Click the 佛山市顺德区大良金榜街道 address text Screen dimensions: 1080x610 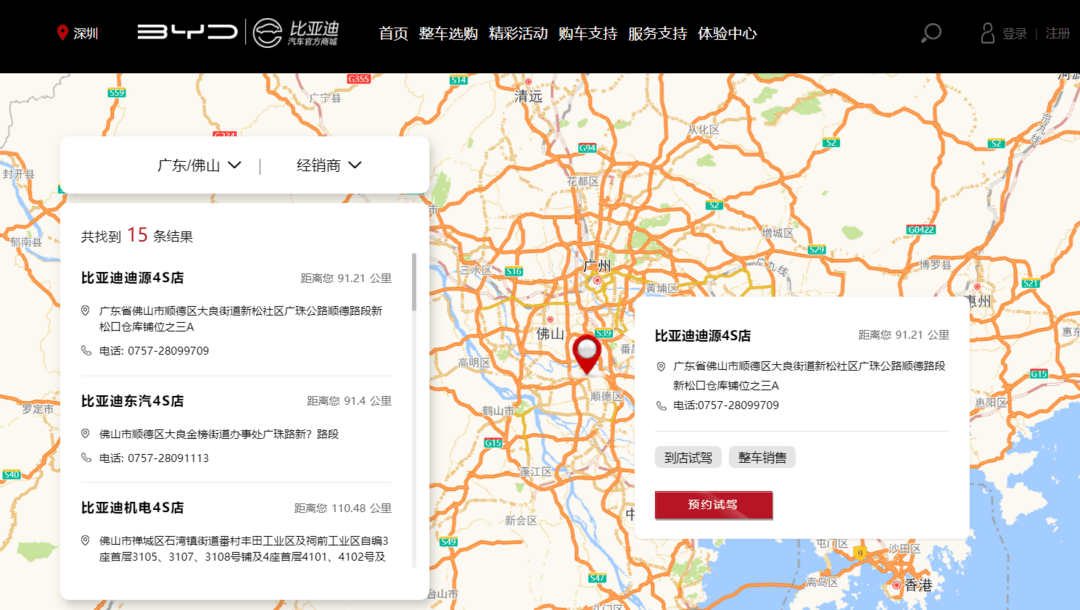[219, 434]
